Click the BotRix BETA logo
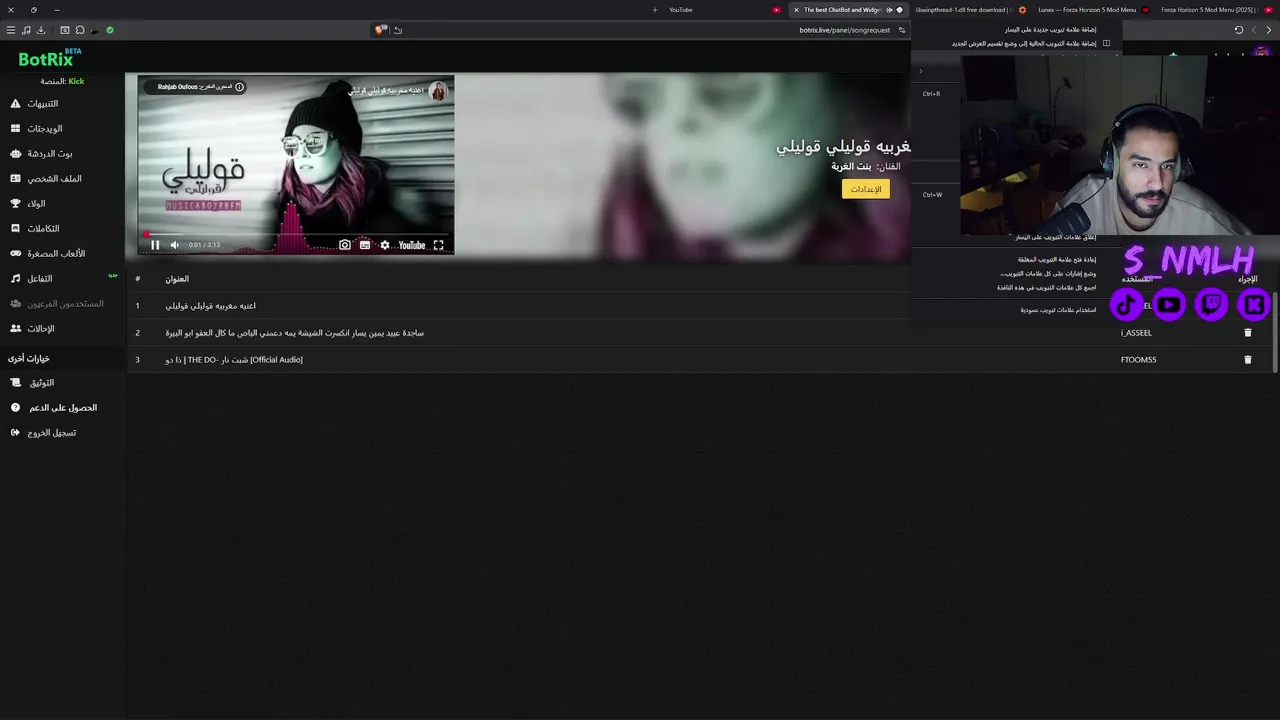The height and width of the screenshot is (720, 1280). (x=50, y=59)
